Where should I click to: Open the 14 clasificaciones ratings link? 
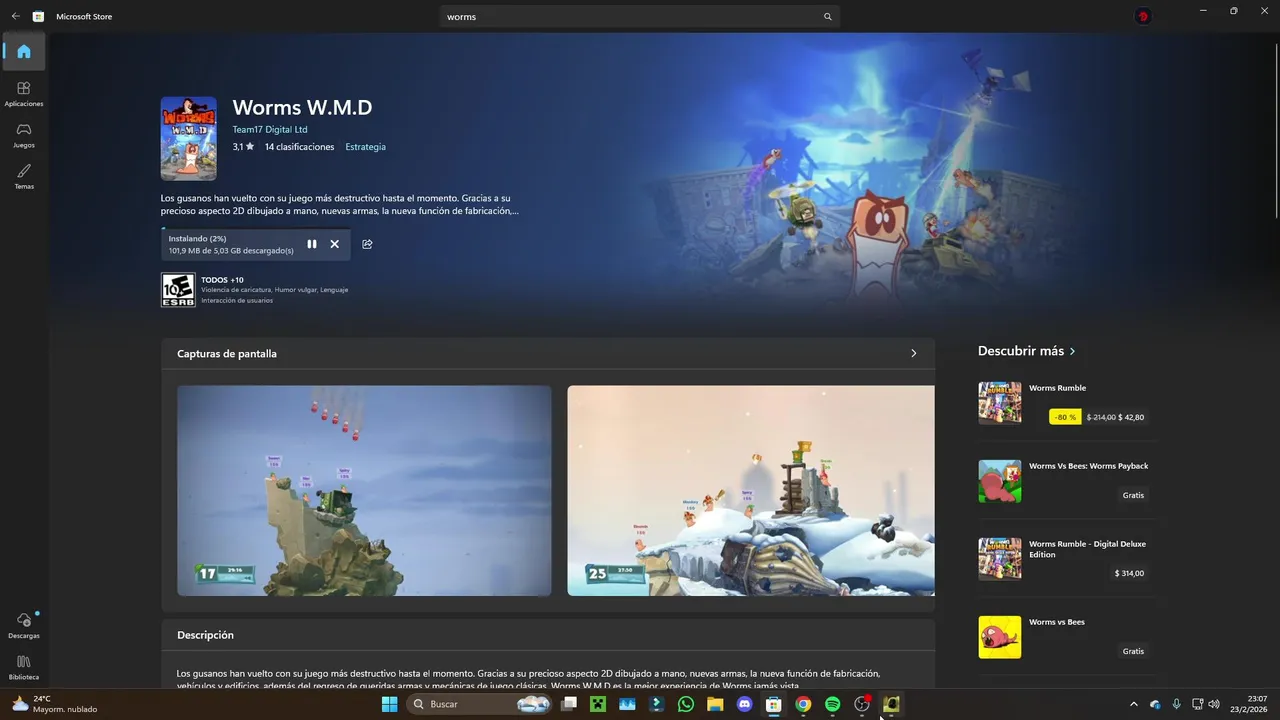pyautogui.click(x=299, y=147)
